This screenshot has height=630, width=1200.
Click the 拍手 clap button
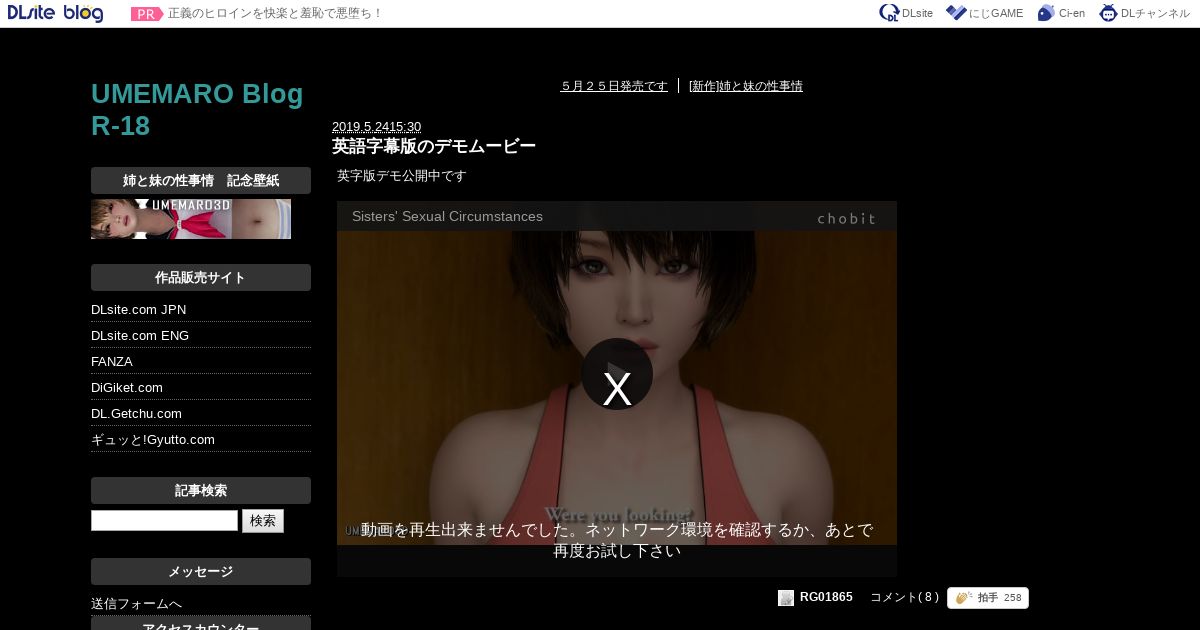[x=988, y=598]
